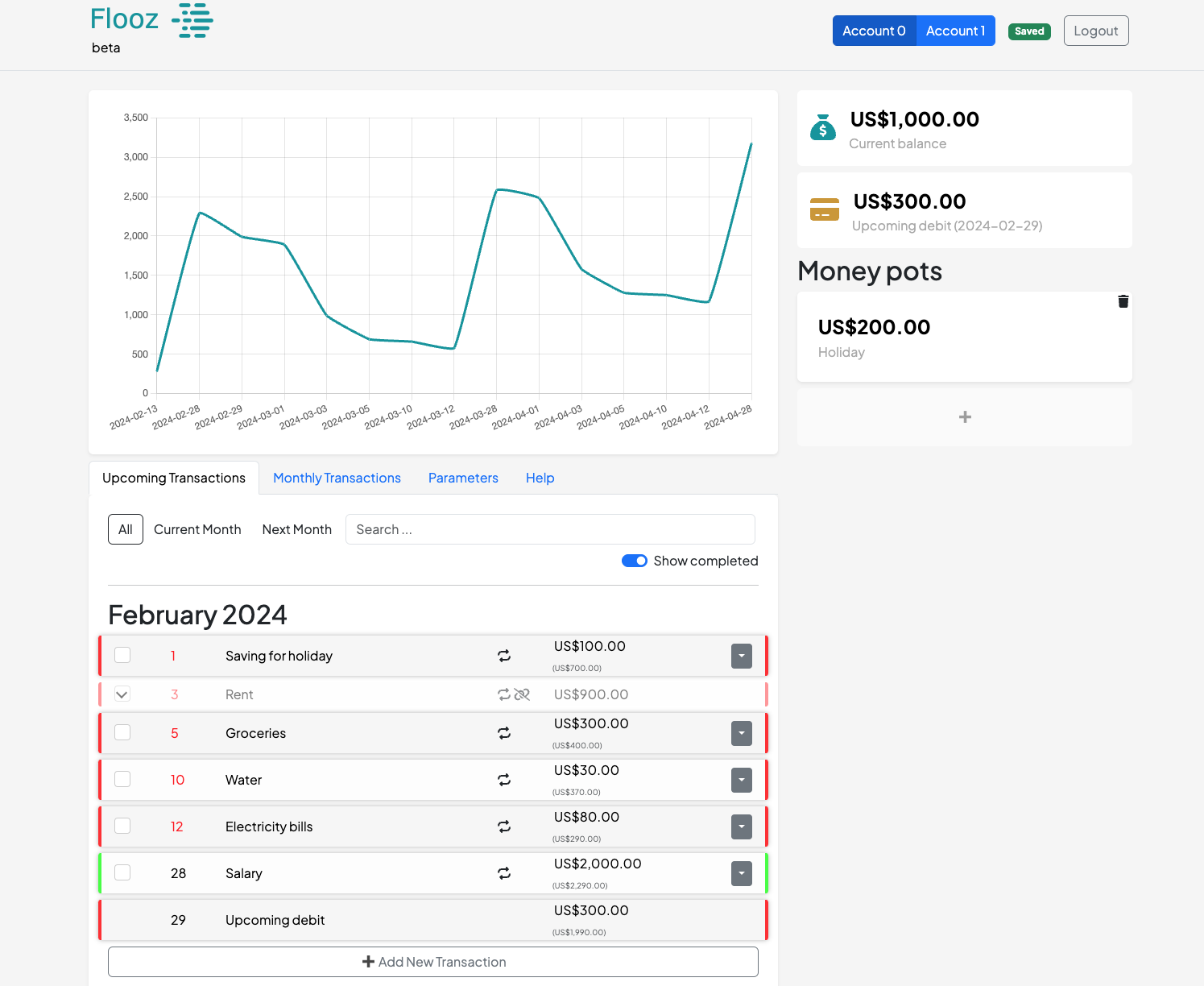Open dropdown for Electricity bills row

click(x=742, y=826)
